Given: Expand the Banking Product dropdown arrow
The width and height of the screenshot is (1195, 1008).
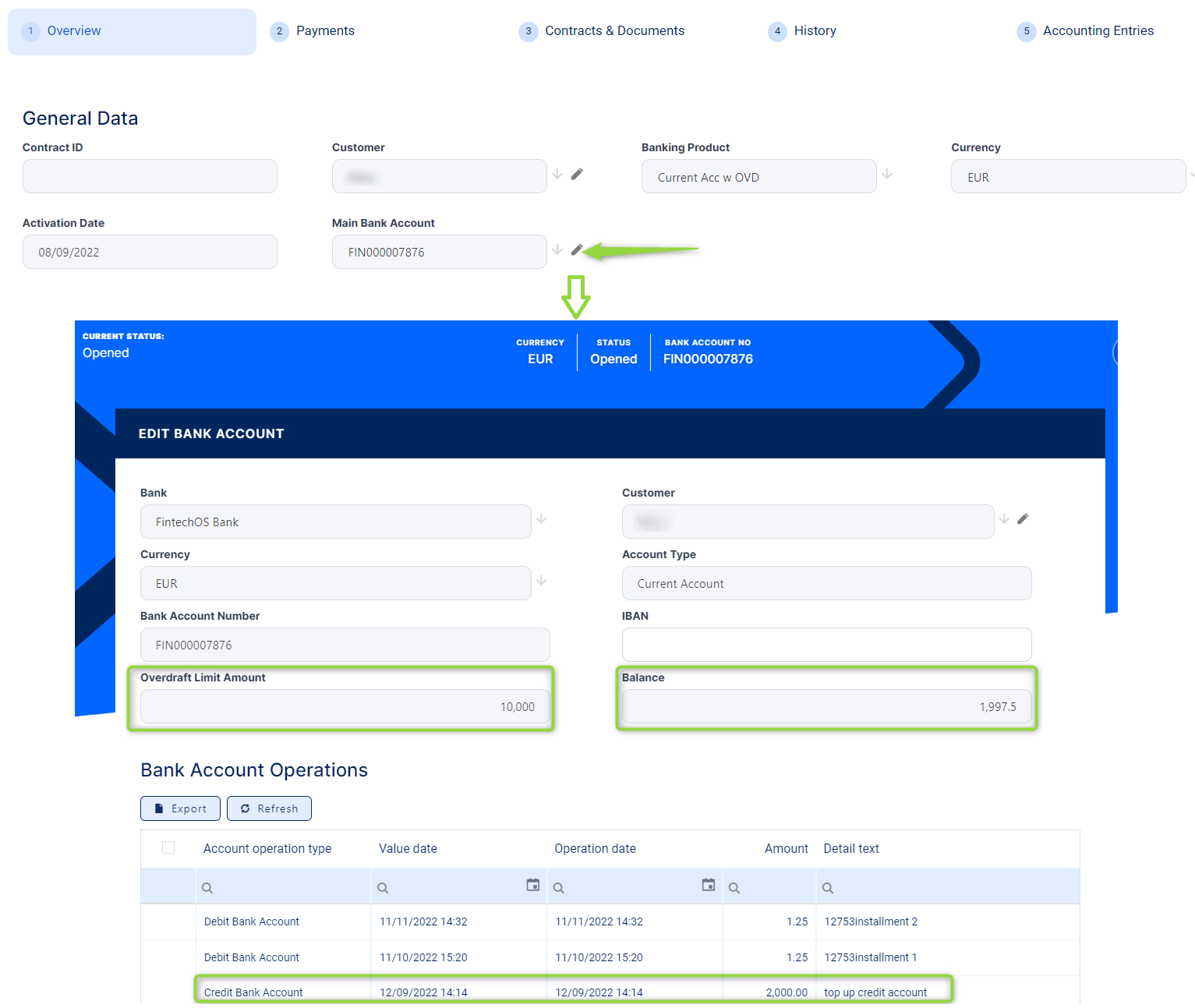Looking at the screenshot, I should [x=887, y=175].
